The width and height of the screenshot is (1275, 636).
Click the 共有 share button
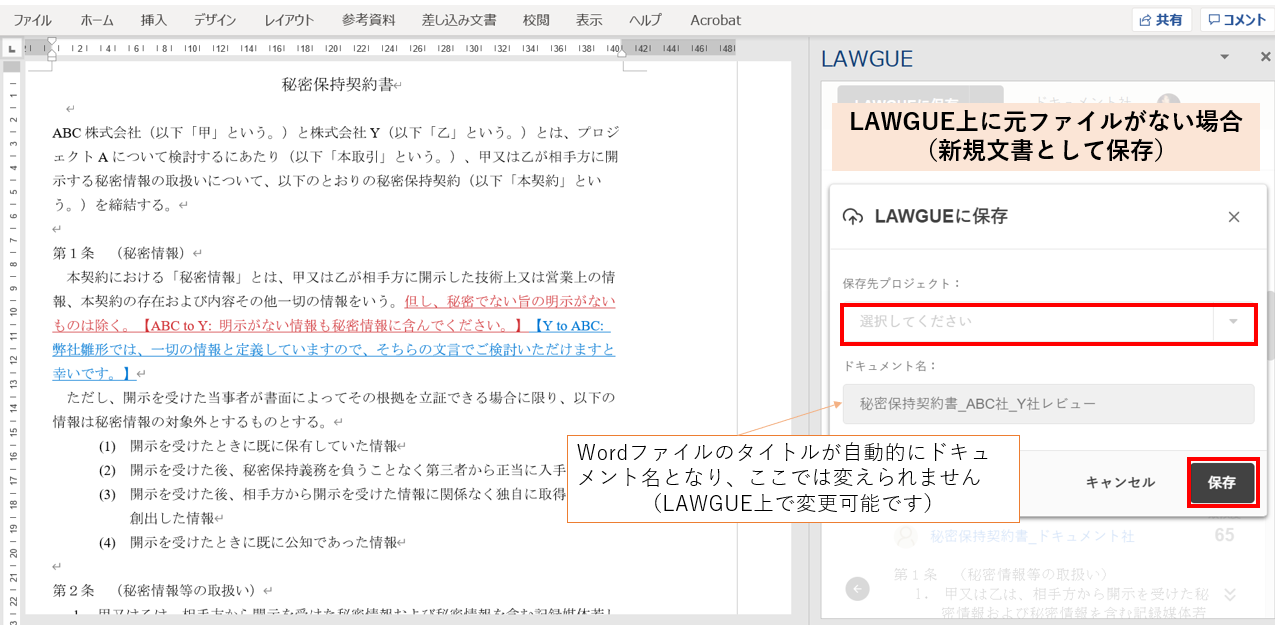[x=1161, y=20]
